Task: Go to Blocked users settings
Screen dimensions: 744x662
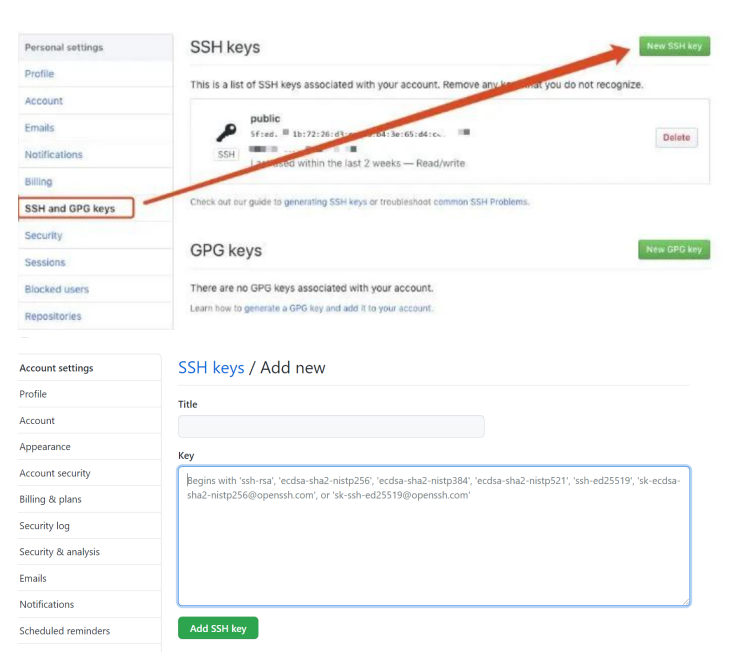Action: 57,289
